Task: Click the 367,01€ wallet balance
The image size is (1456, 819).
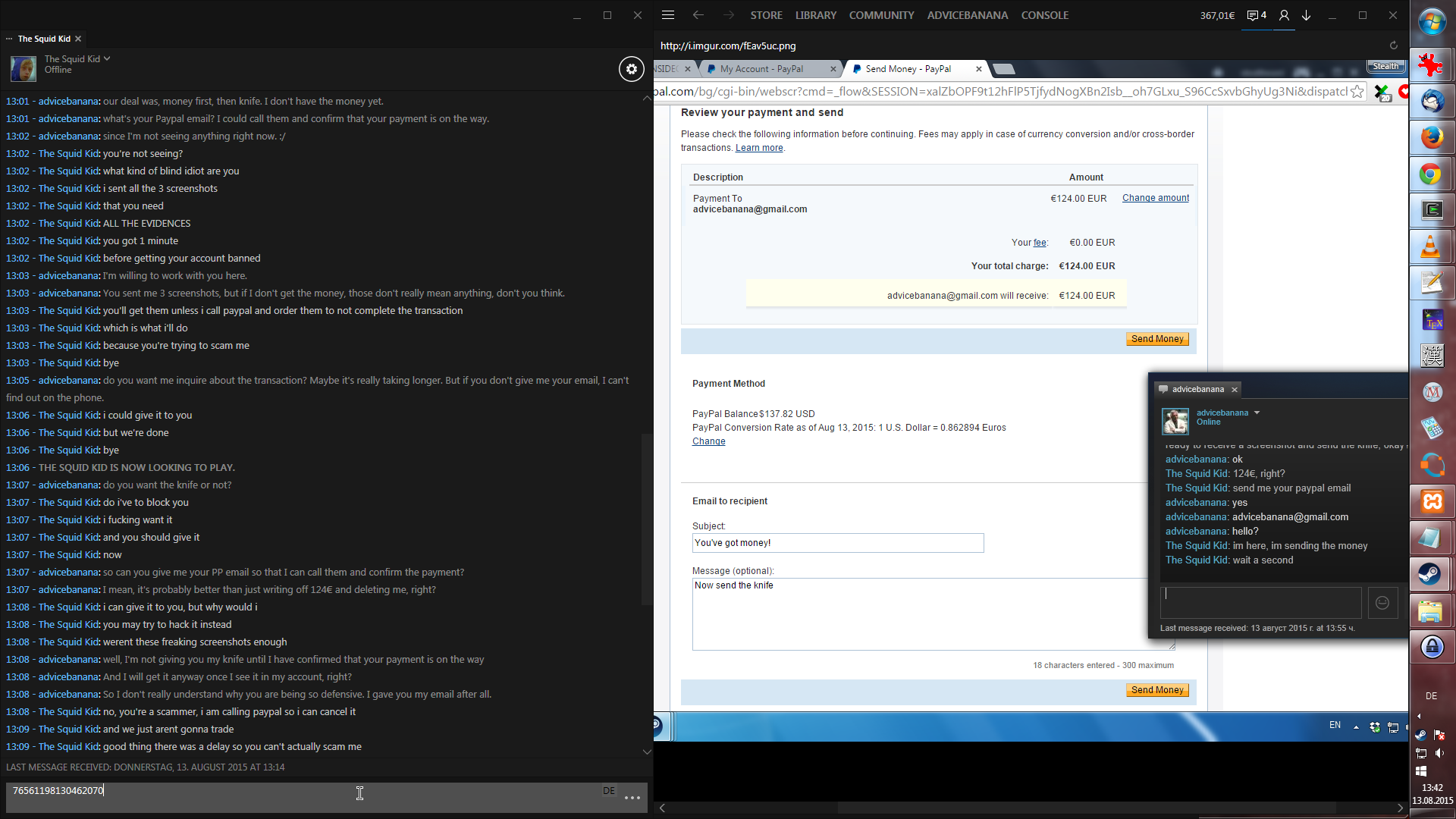Action: tap(1216, 15)
